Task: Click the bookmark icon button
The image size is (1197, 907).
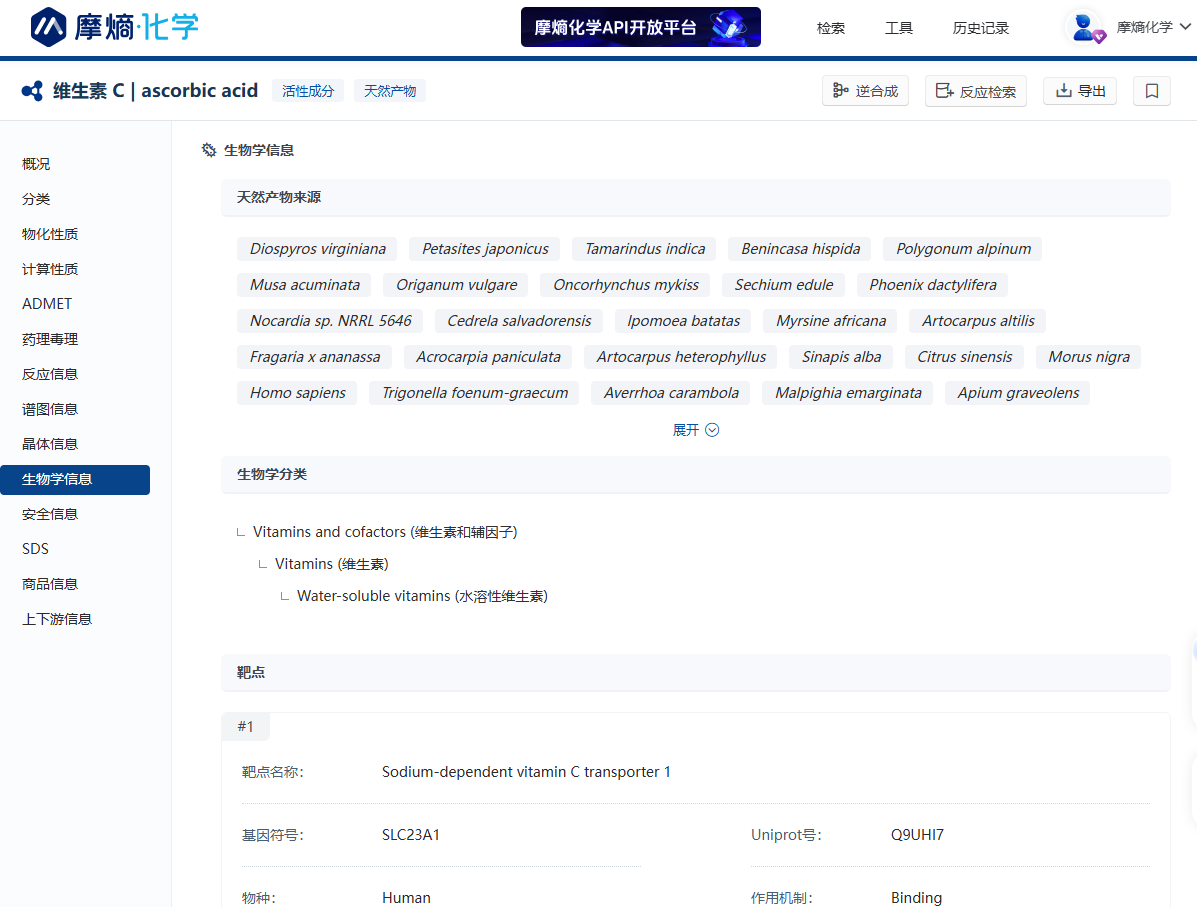Action: tap(1151, 91)
